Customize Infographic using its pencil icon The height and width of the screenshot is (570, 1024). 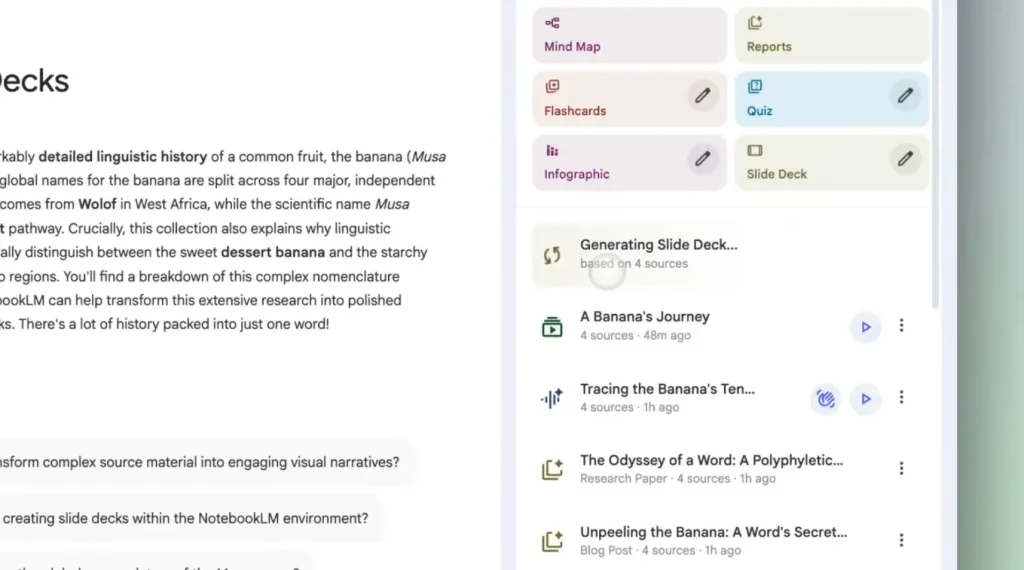pyautogui.click(x=703, y=159)
